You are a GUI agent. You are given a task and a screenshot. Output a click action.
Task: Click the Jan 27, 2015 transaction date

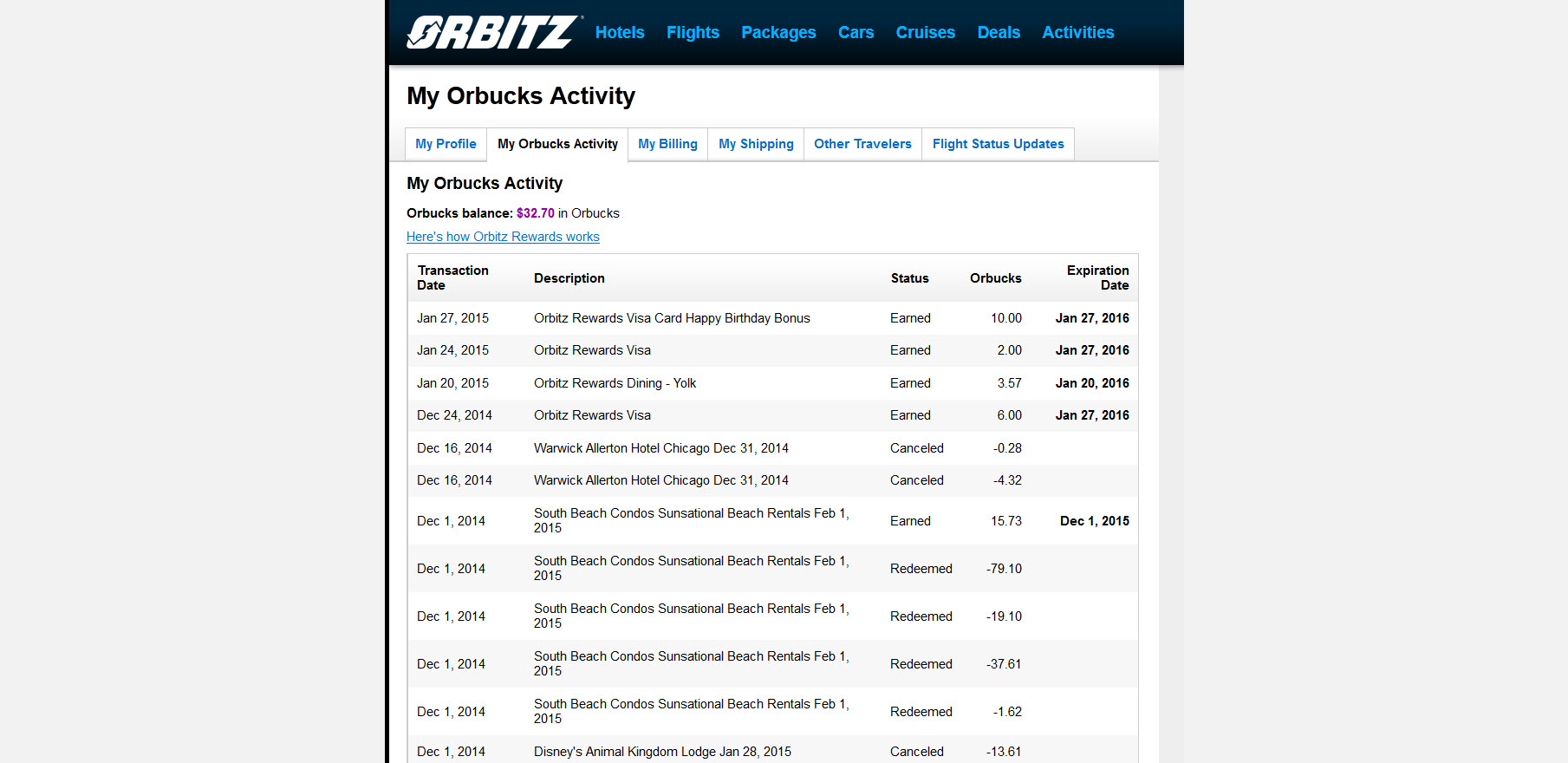452,318
